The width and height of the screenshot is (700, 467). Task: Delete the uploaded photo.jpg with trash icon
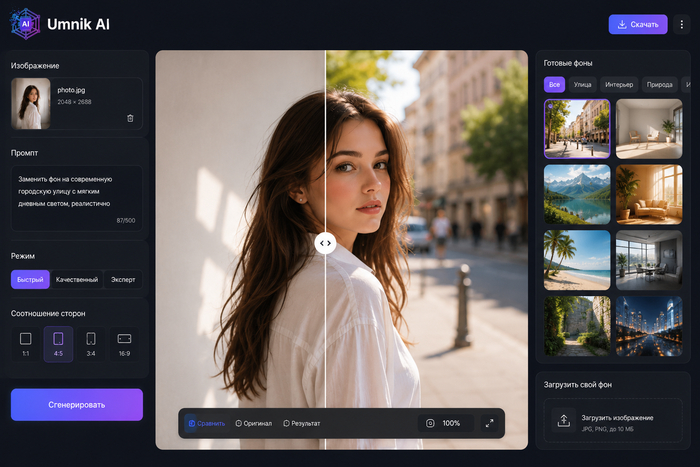pyautogui.click(x=130, y=118)
